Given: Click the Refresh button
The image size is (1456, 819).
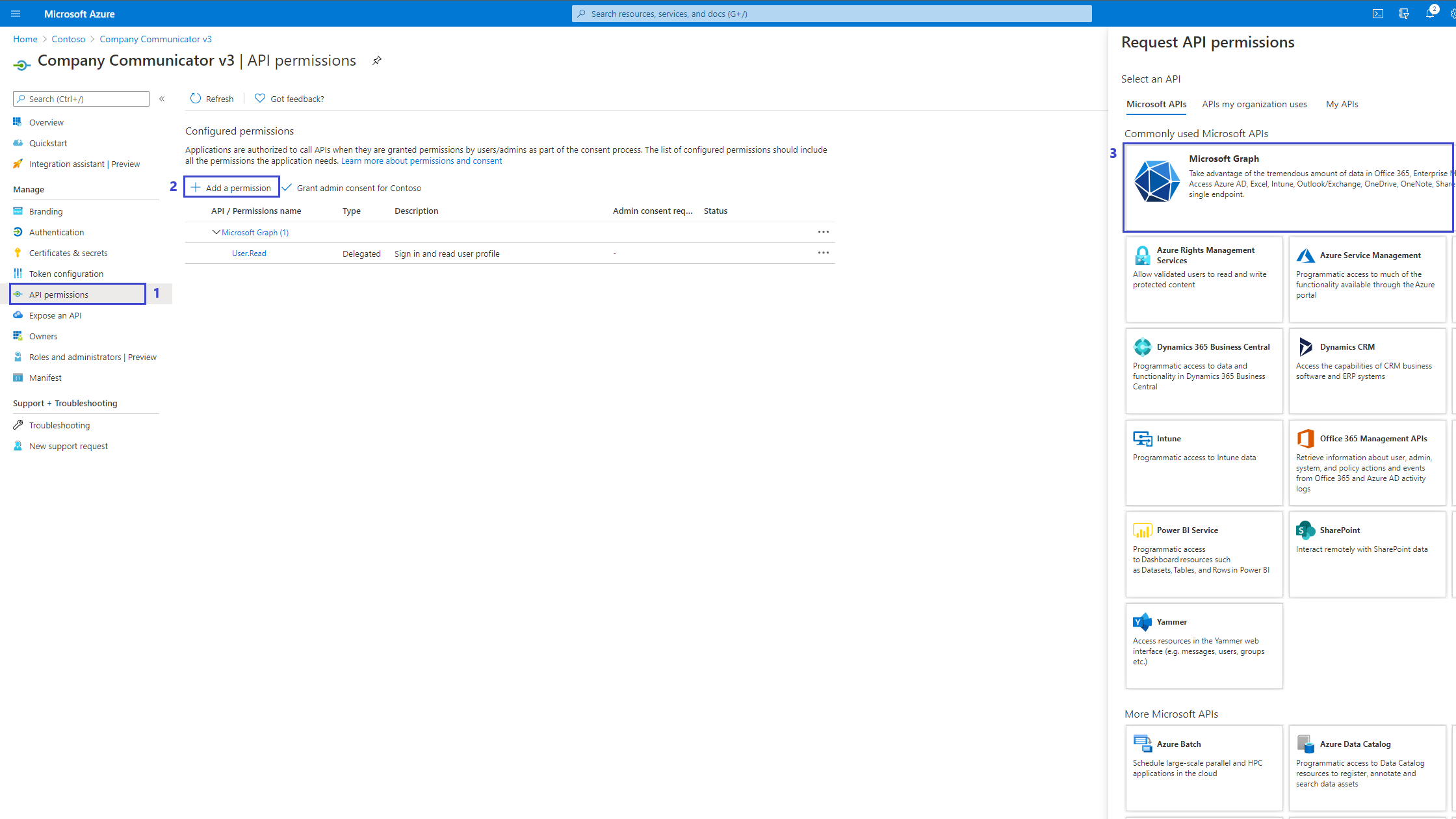Looking at the screenshot, I should (211, 99).
